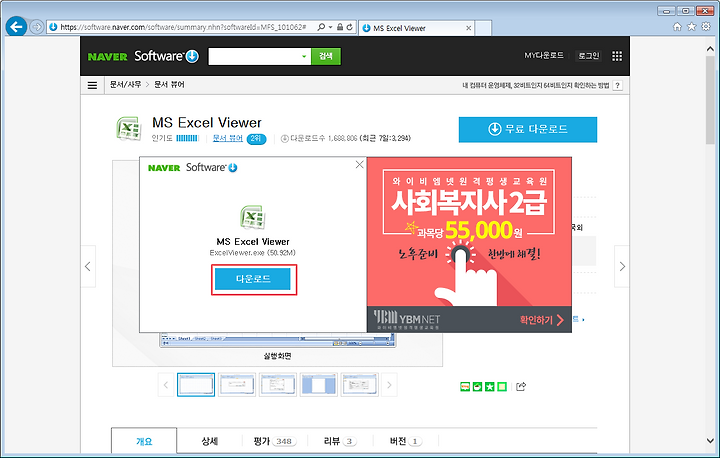The height and width of the screenshot is (458, 720).
Task: Open browser tools gear icon
Action: [x=706, y=27]
